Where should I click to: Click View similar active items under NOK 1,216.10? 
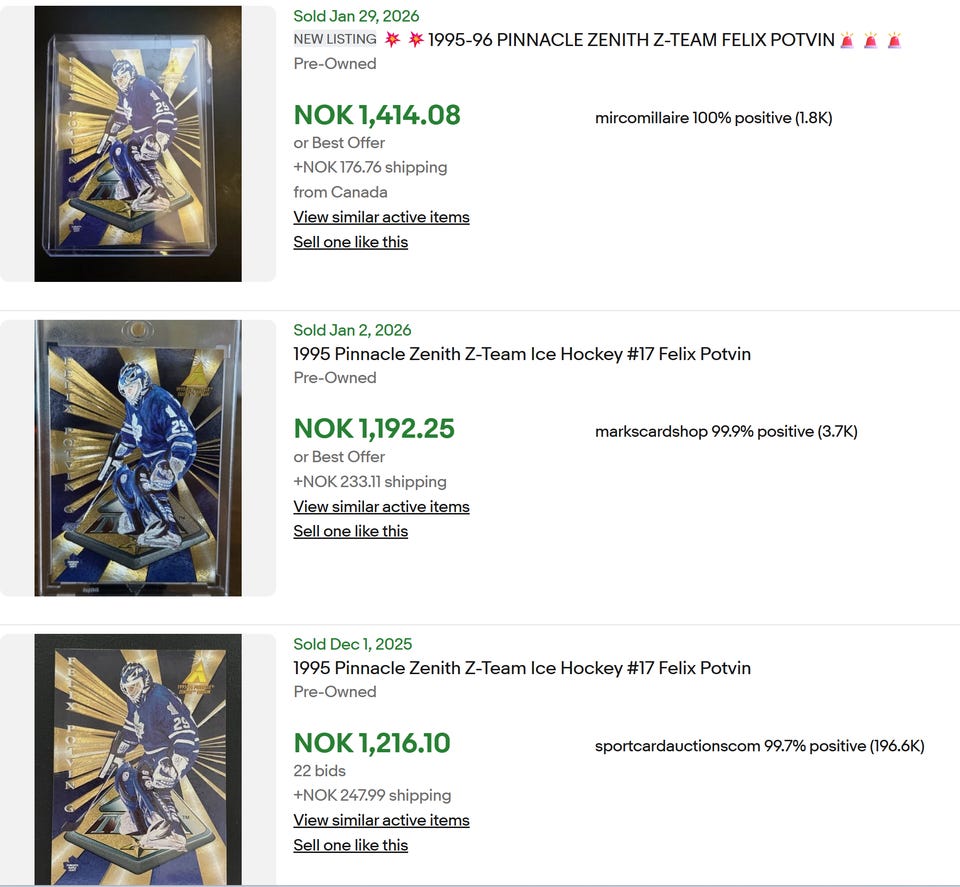[381, 820]
